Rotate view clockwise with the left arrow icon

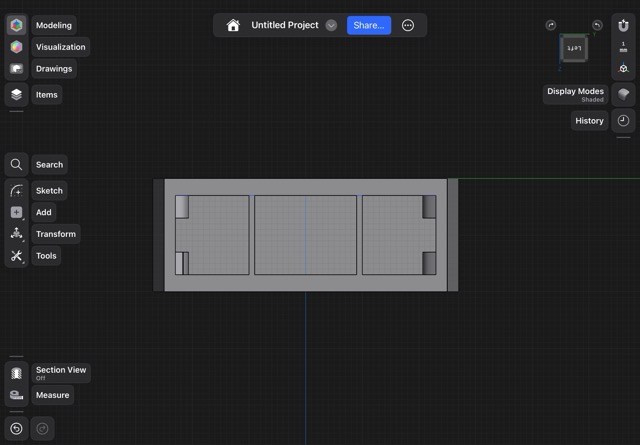pyautogui.click(x=551, y=25)
